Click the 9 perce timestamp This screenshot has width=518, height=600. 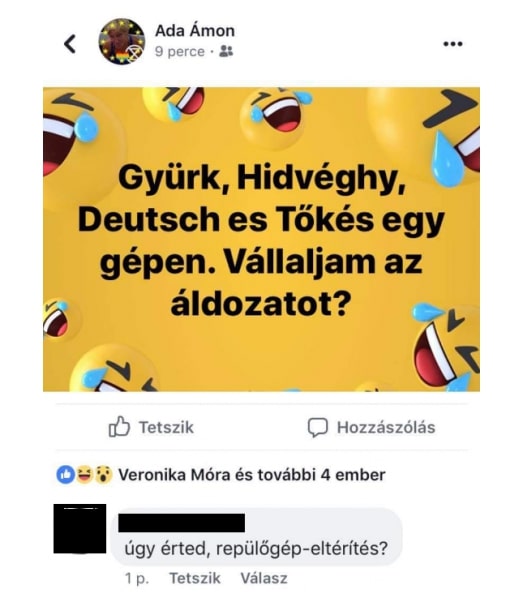coord(179,52)
